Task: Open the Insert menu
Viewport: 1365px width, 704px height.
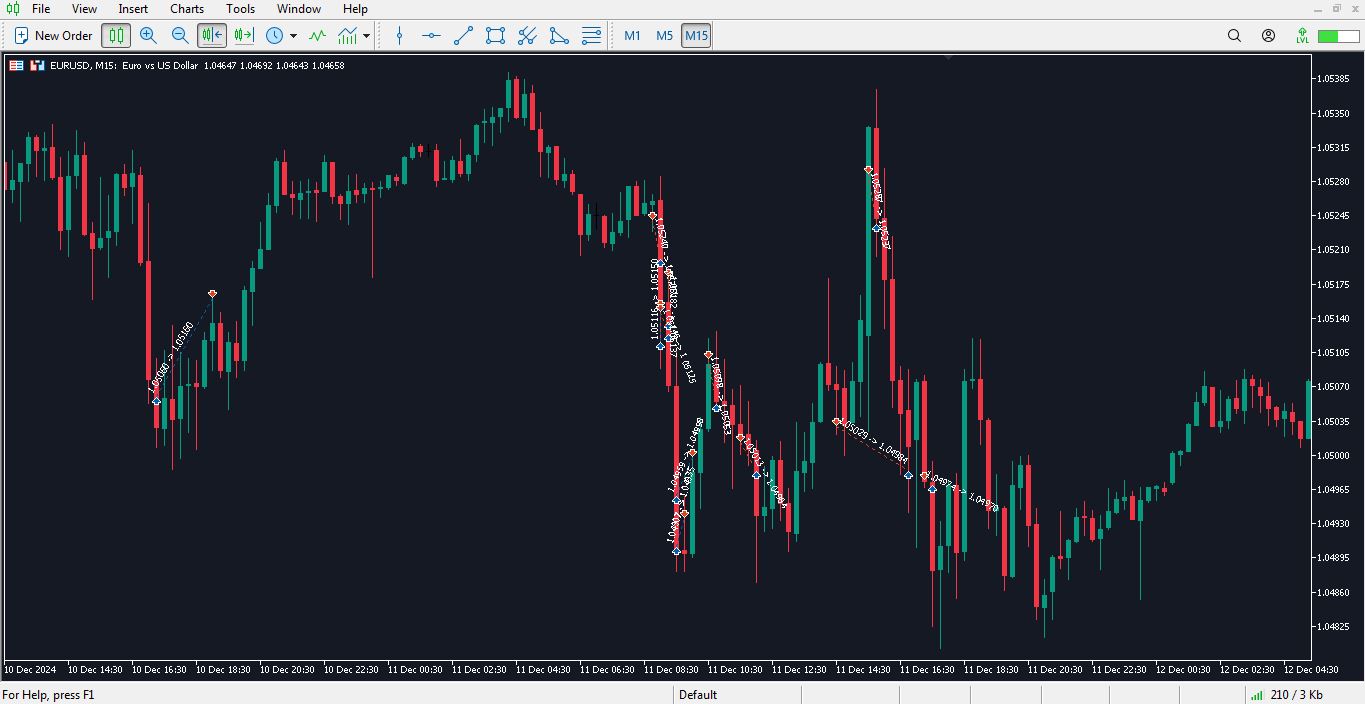Action: click(x=133, y=8)
